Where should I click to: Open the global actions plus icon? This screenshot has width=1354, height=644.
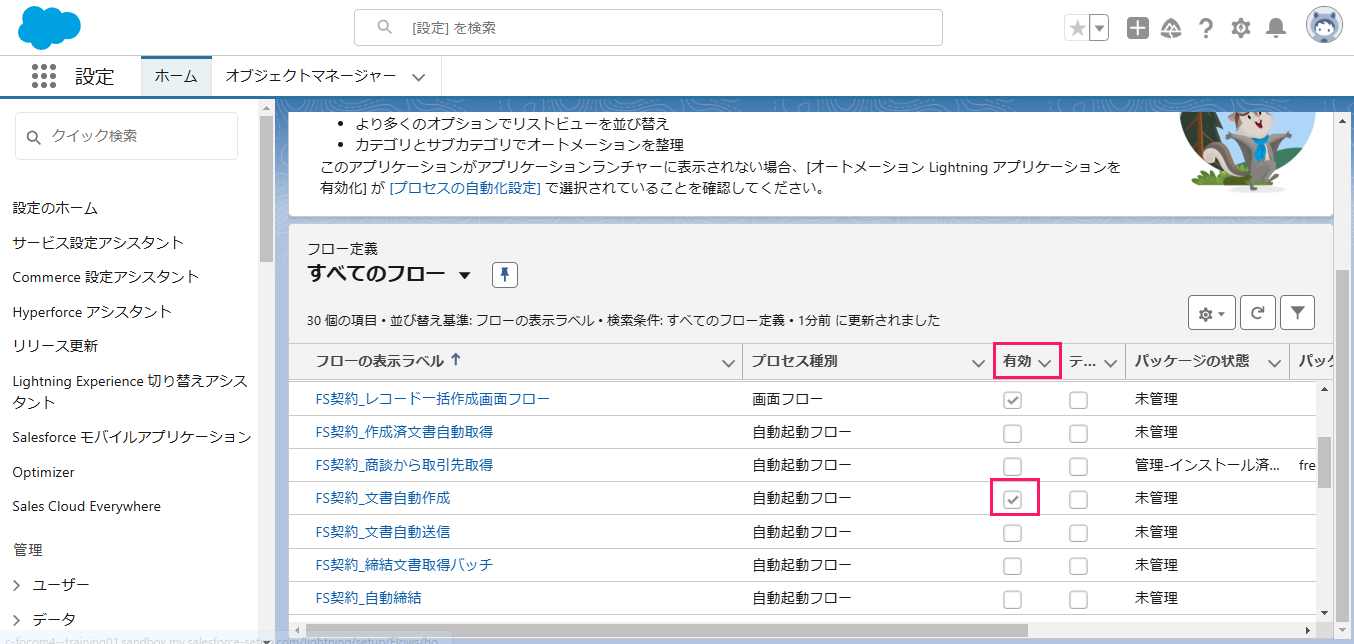[1137, 28]
